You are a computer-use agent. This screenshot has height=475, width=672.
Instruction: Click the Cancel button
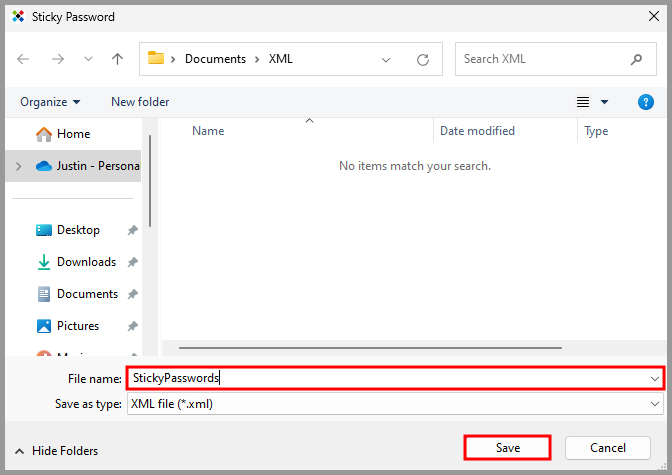tap(608, 448)
